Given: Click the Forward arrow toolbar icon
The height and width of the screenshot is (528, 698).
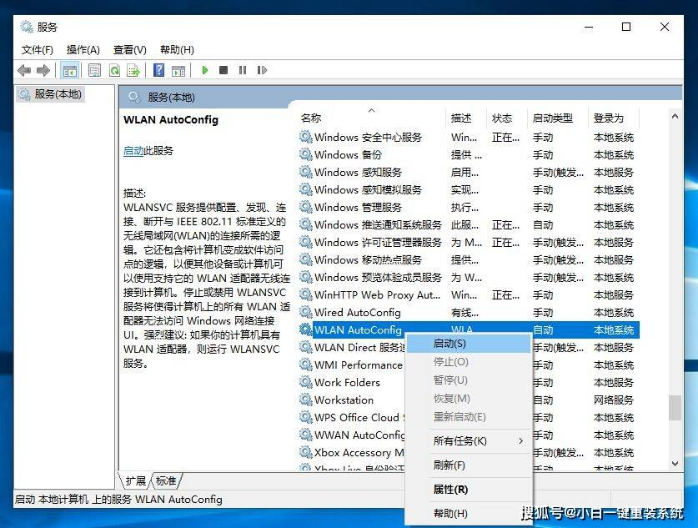Looking at the screenshot, I should [43, 70].
